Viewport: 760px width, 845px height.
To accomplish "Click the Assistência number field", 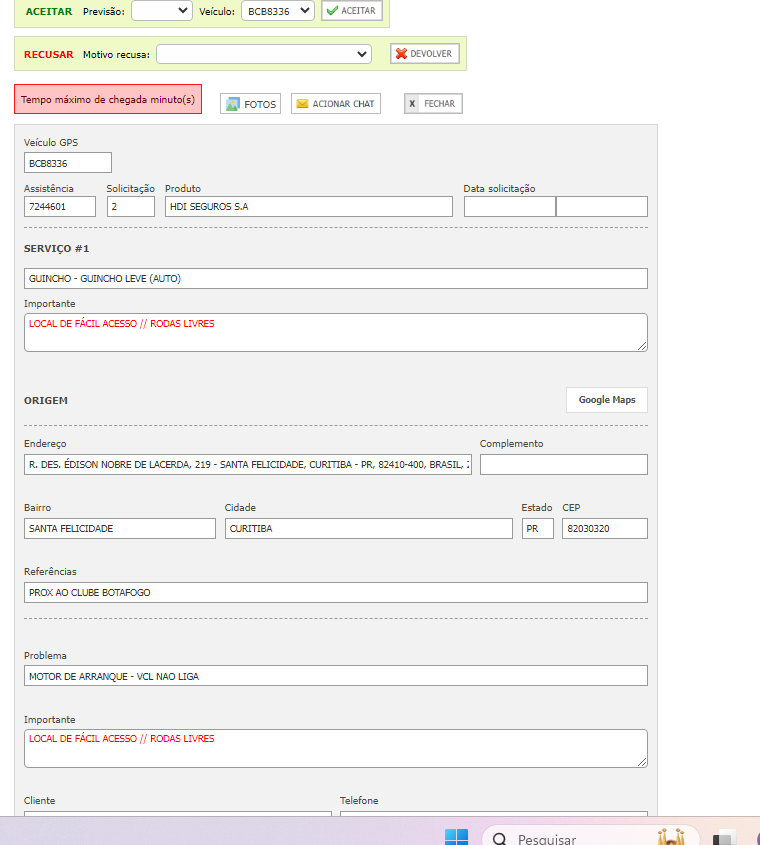I will (60, 207).
